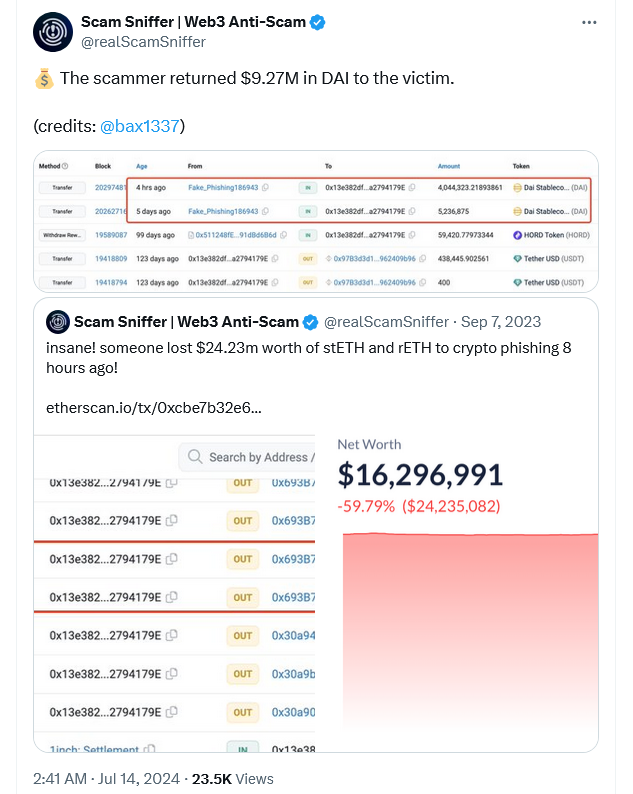Image resolution: width=633 pixels, height=794 pixels.
Task: Open the OUT transactions list image
Action: (174, 593)
